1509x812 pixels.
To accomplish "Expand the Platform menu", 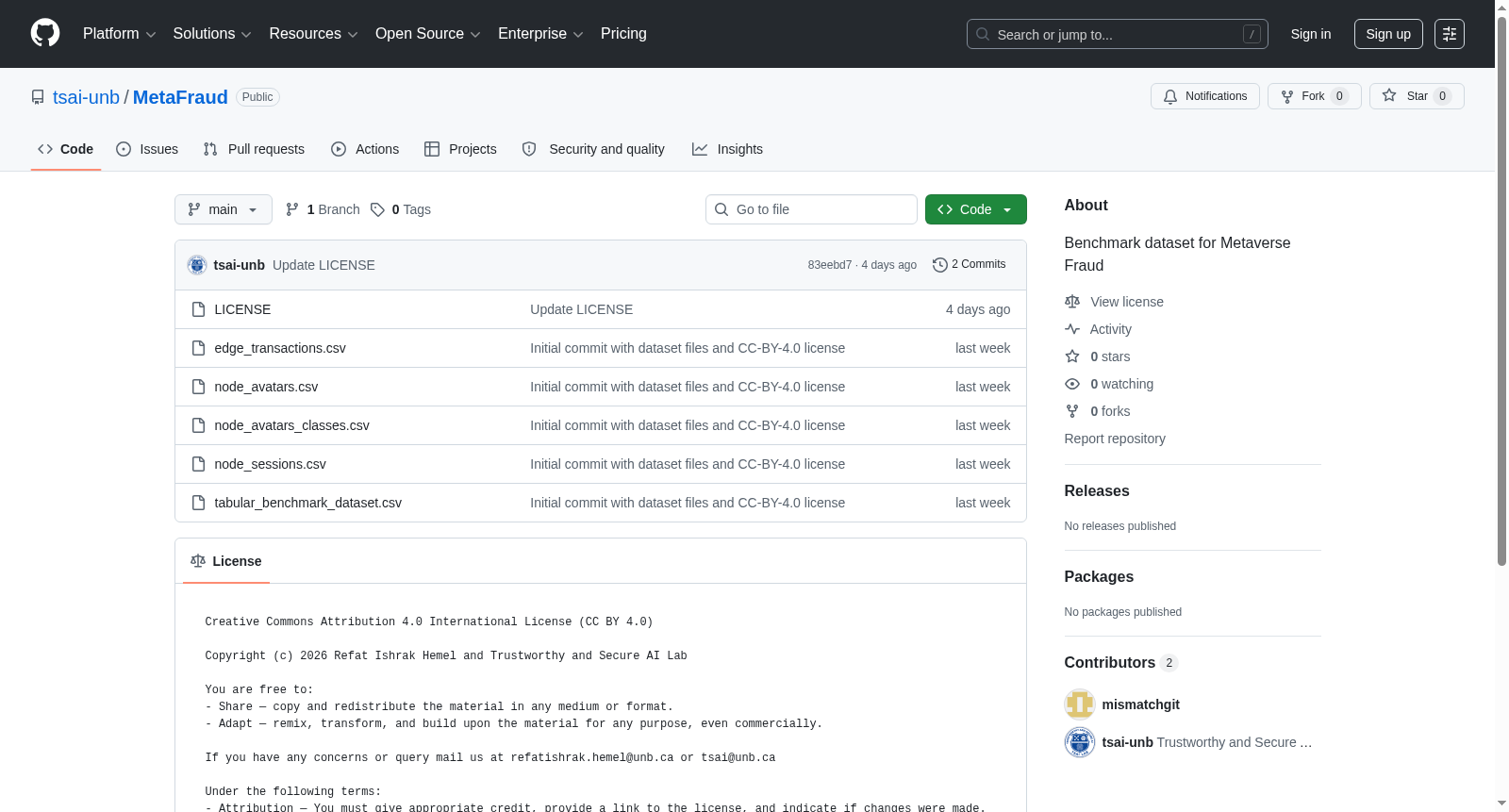I will click(120, 34).
